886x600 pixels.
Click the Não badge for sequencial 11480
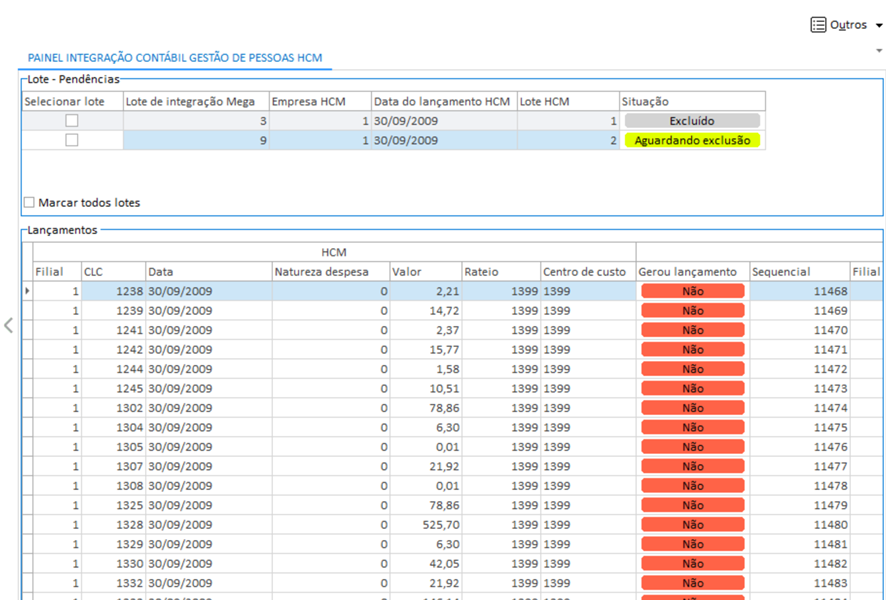click(x=692, y=525)
